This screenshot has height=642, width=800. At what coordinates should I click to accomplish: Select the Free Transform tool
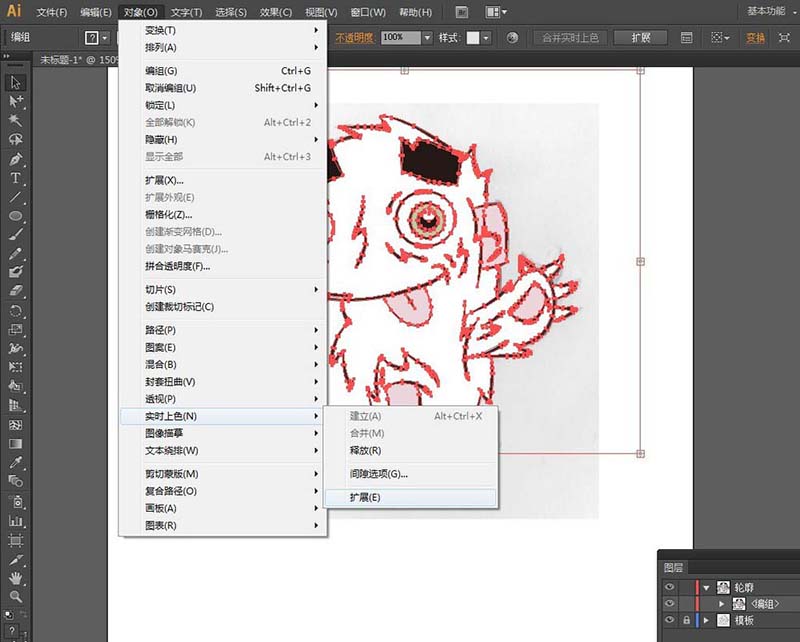click(15, 367)
